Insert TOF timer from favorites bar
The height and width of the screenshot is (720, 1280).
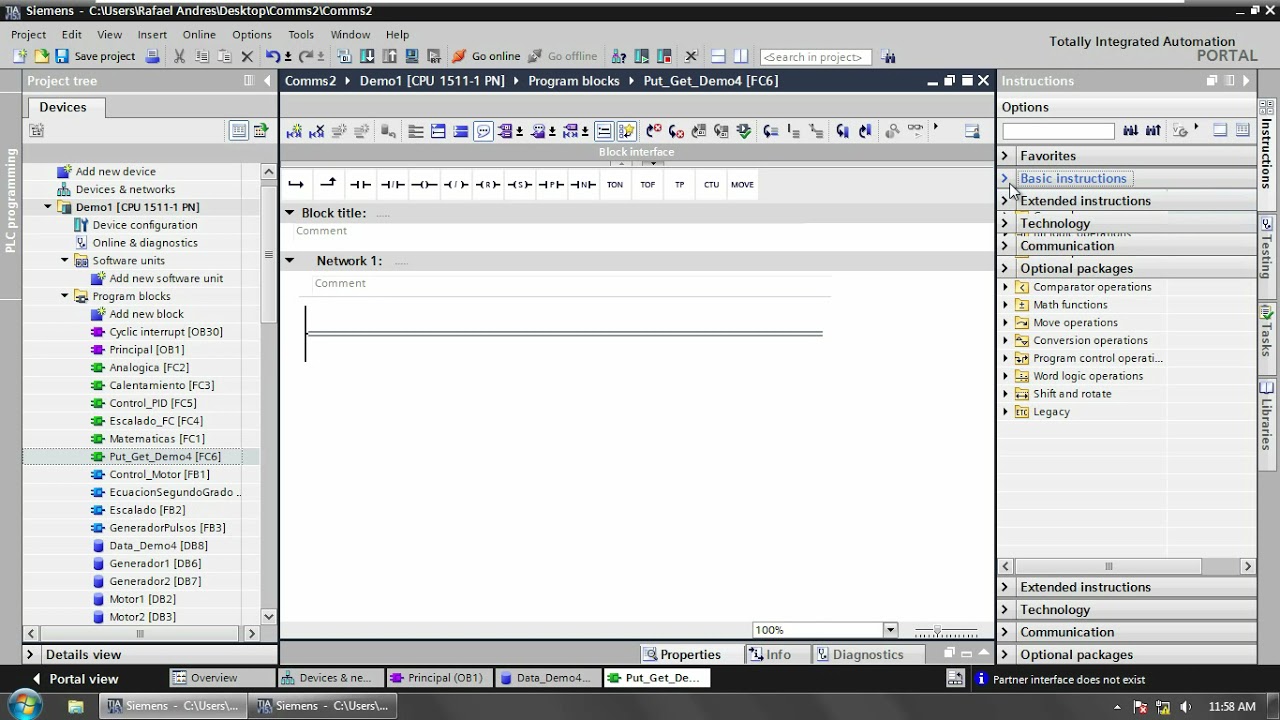pos(648,185)
